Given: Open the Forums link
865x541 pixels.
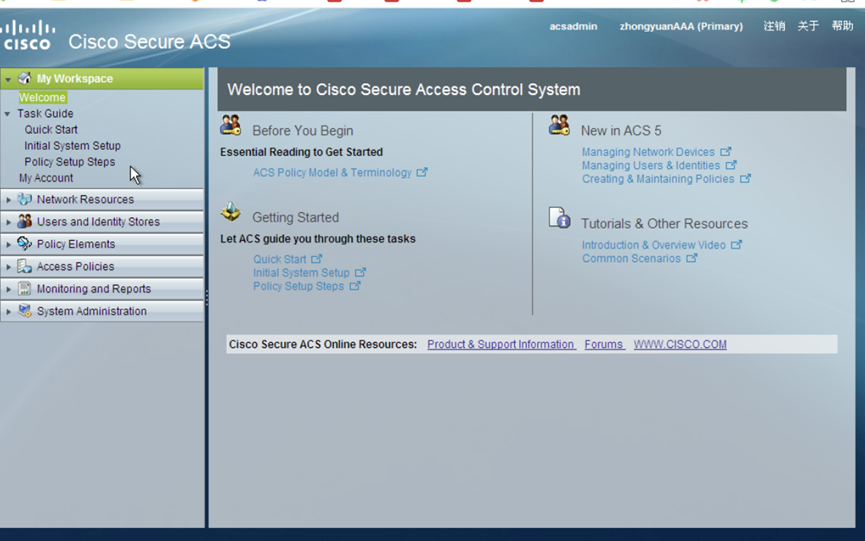Looking at the screenshot, I should 604,344.
